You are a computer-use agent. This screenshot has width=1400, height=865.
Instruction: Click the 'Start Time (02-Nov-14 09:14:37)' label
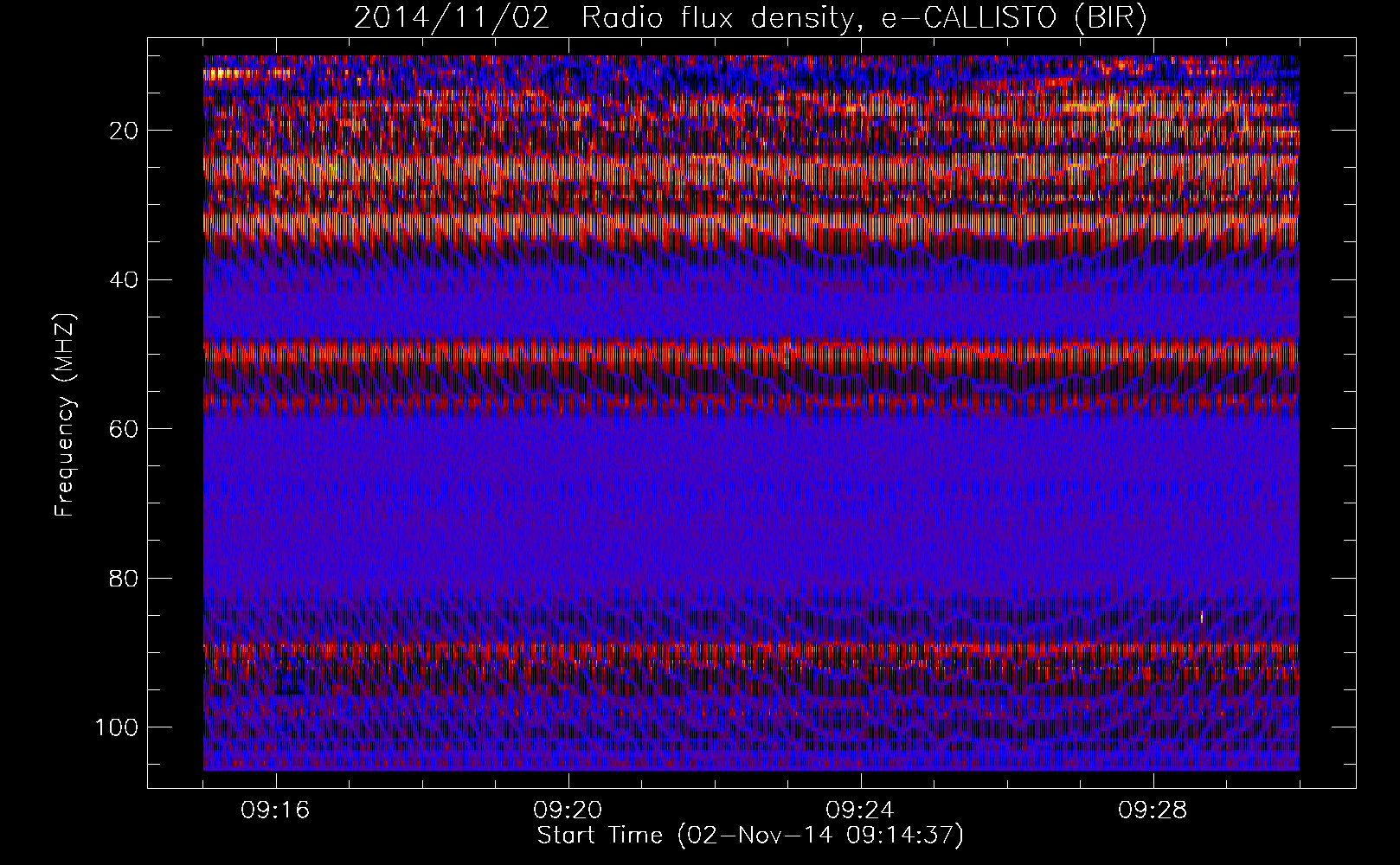[x=750, y=836]
